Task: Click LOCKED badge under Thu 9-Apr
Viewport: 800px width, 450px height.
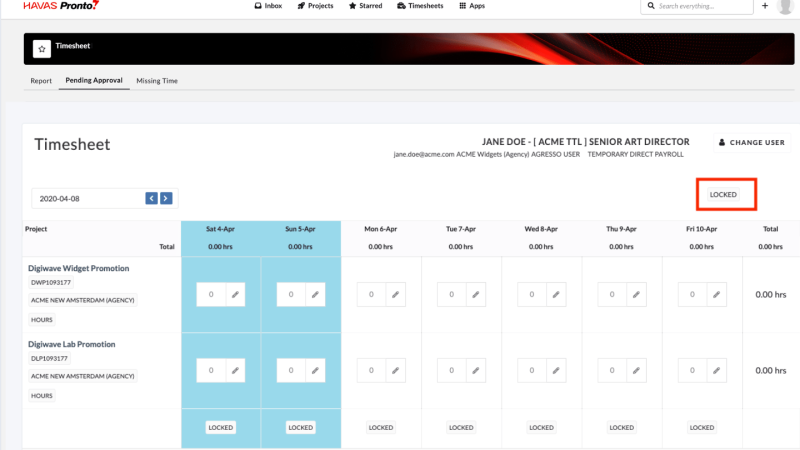Action: click(621, 428)
